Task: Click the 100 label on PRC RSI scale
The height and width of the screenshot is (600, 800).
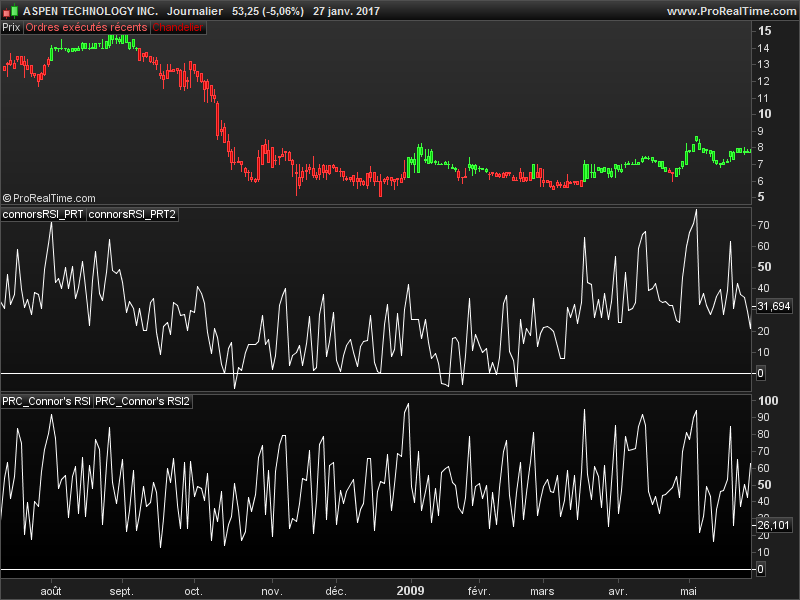Action: 768,401
